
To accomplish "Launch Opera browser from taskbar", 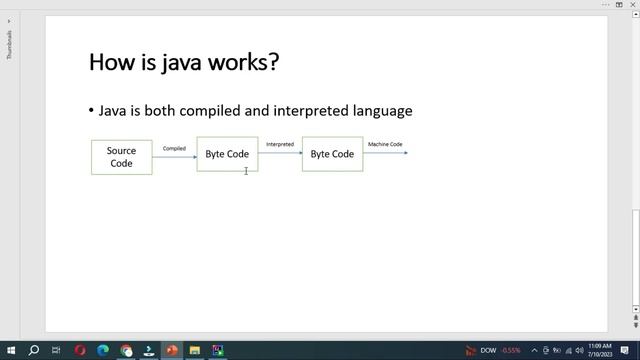I will [80, 350].
